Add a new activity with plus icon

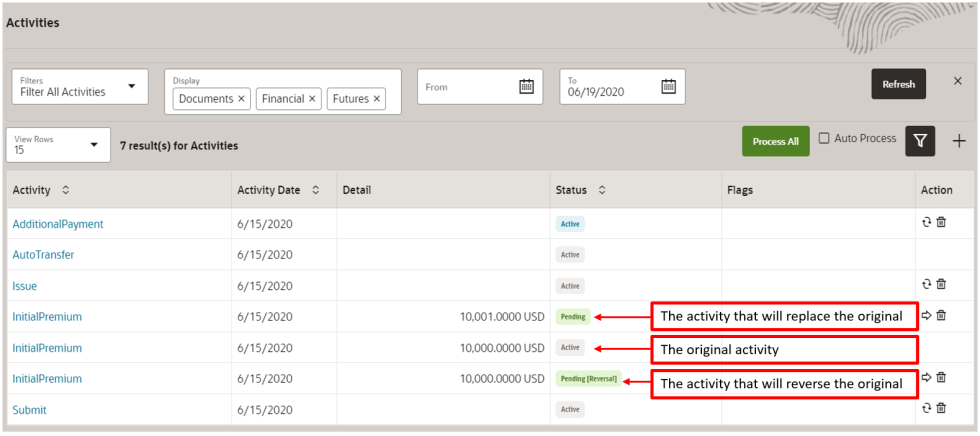(x=959, y=141)
